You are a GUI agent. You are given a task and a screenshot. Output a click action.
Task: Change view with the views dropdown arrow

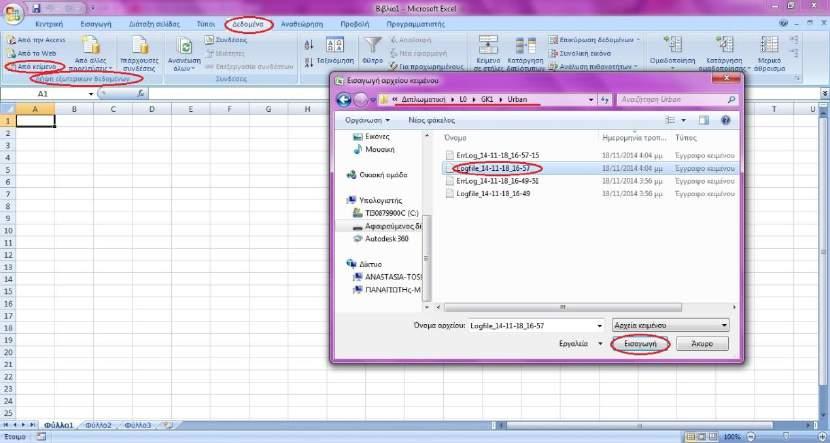click(x=683, y=121)
